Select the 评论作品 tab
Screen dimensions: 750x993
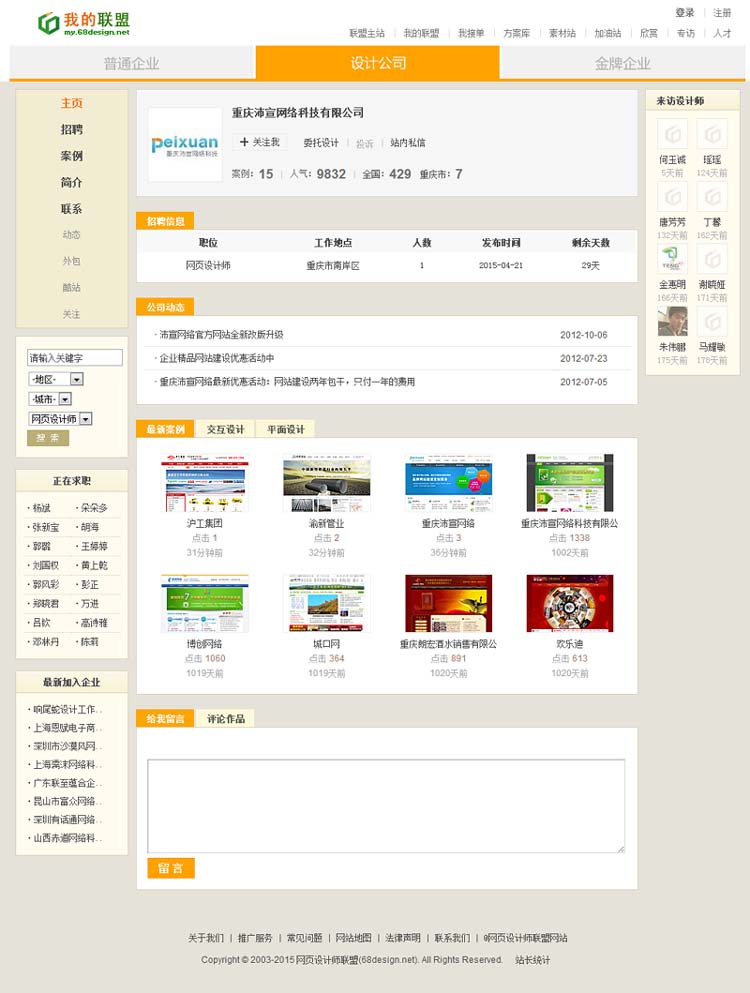click(x=224, y=718)
